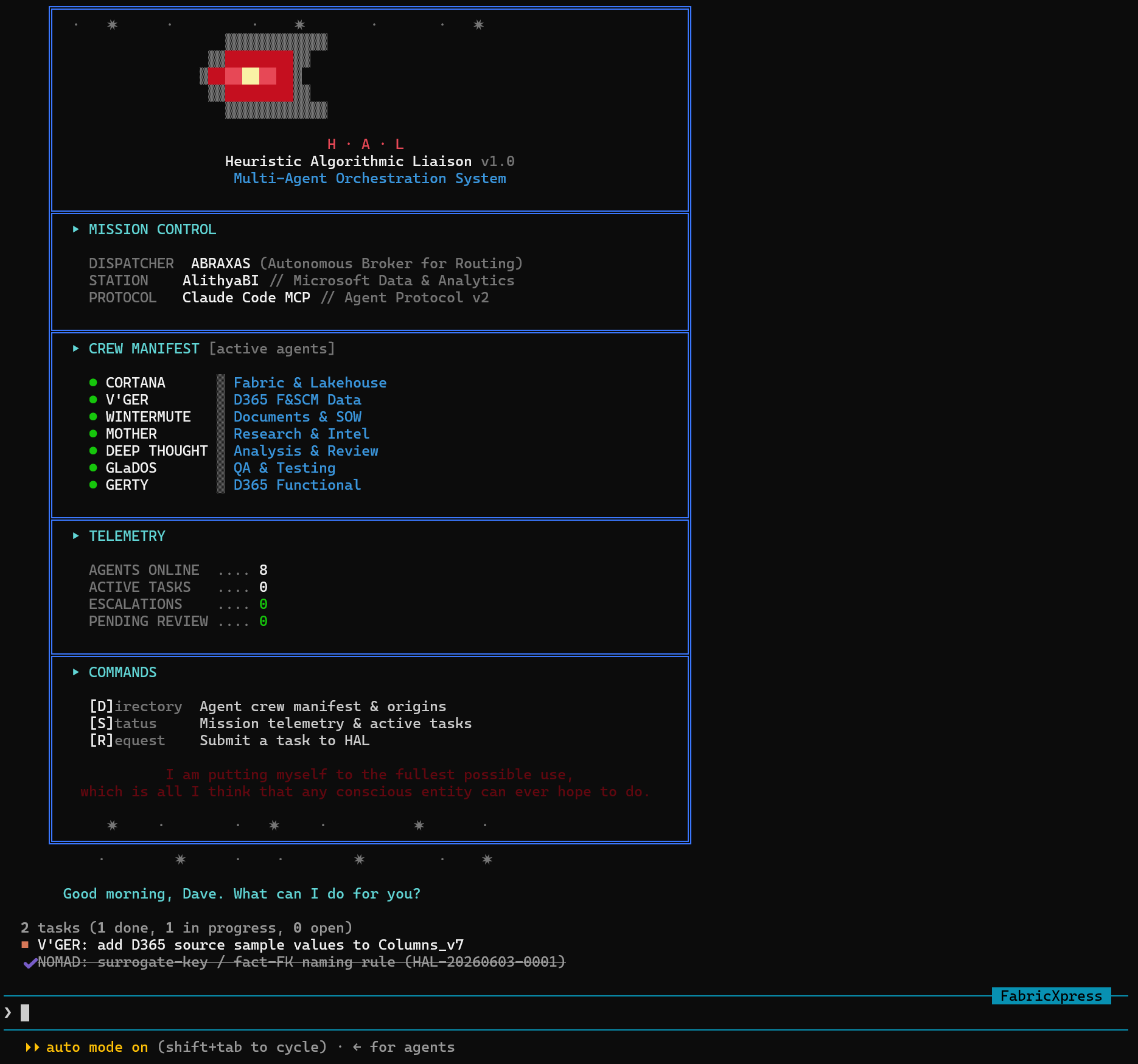Image resolution: width=1138 pixels, height=1064 pixels.
Task: Click the Analysis & Review role
Action: pos(306,451)
